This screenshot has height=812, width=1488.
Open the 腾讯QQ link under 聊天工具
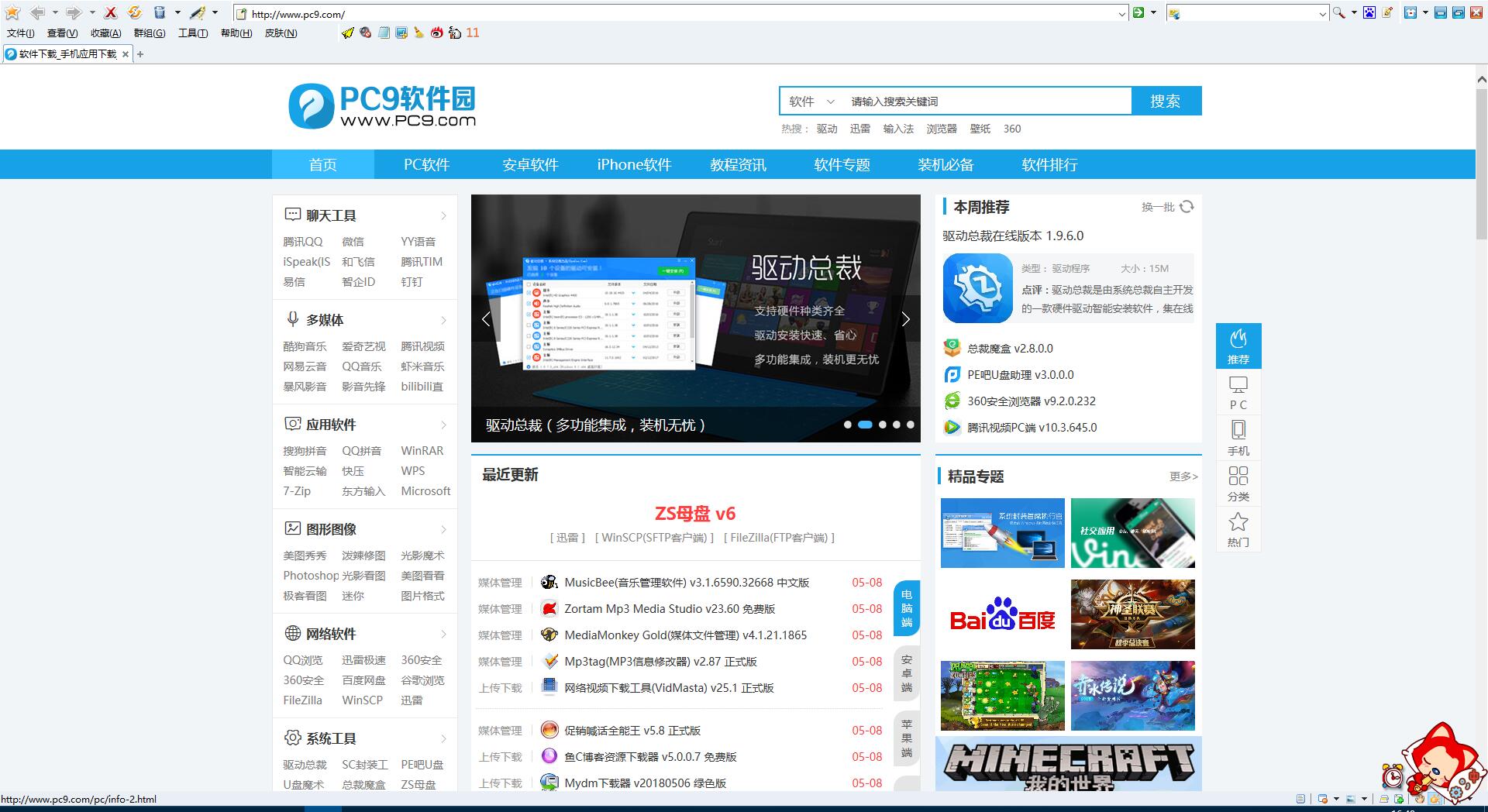pyautogui.click(x=303, y=242)
